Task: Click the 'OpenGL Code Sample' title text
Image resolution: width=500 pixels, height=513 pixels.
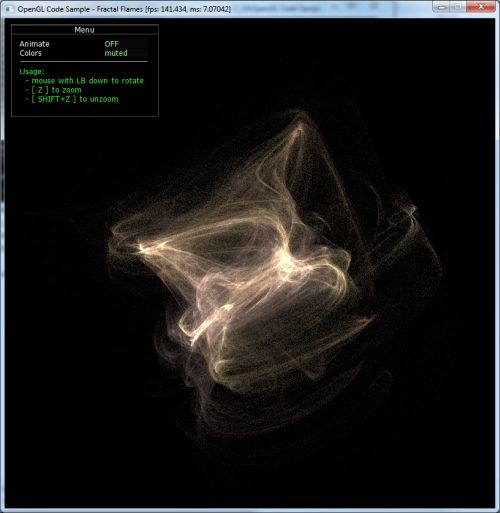Action: (x=54, y=9)
